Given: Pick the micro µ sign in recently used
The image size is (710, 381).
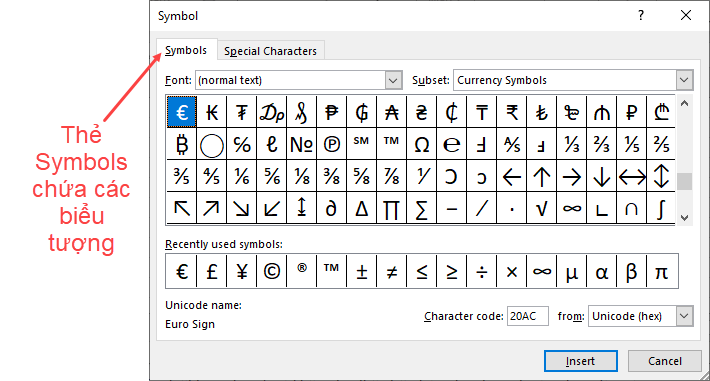Looking at the screenshot, I should coord(571,271).
